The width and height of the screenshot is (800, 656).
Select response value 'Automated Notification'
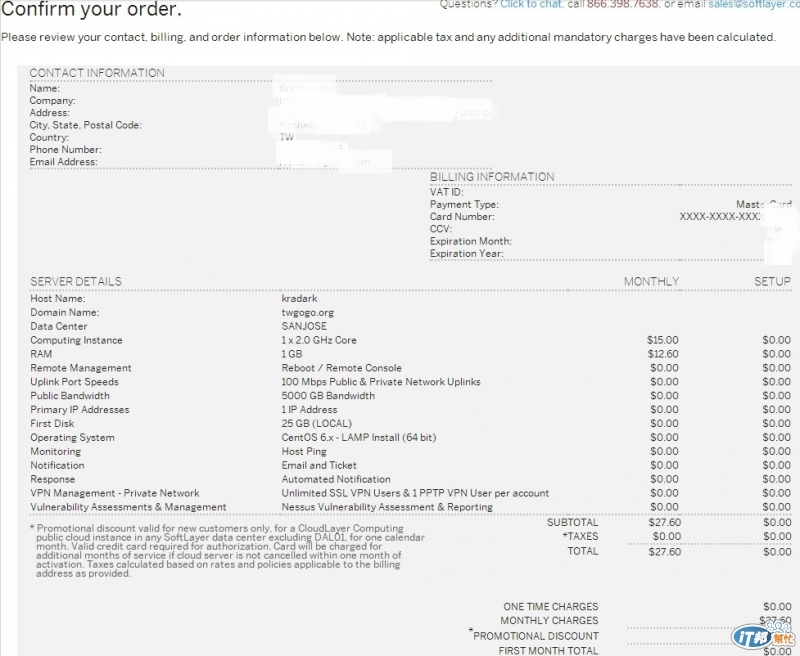click(336, 479)
